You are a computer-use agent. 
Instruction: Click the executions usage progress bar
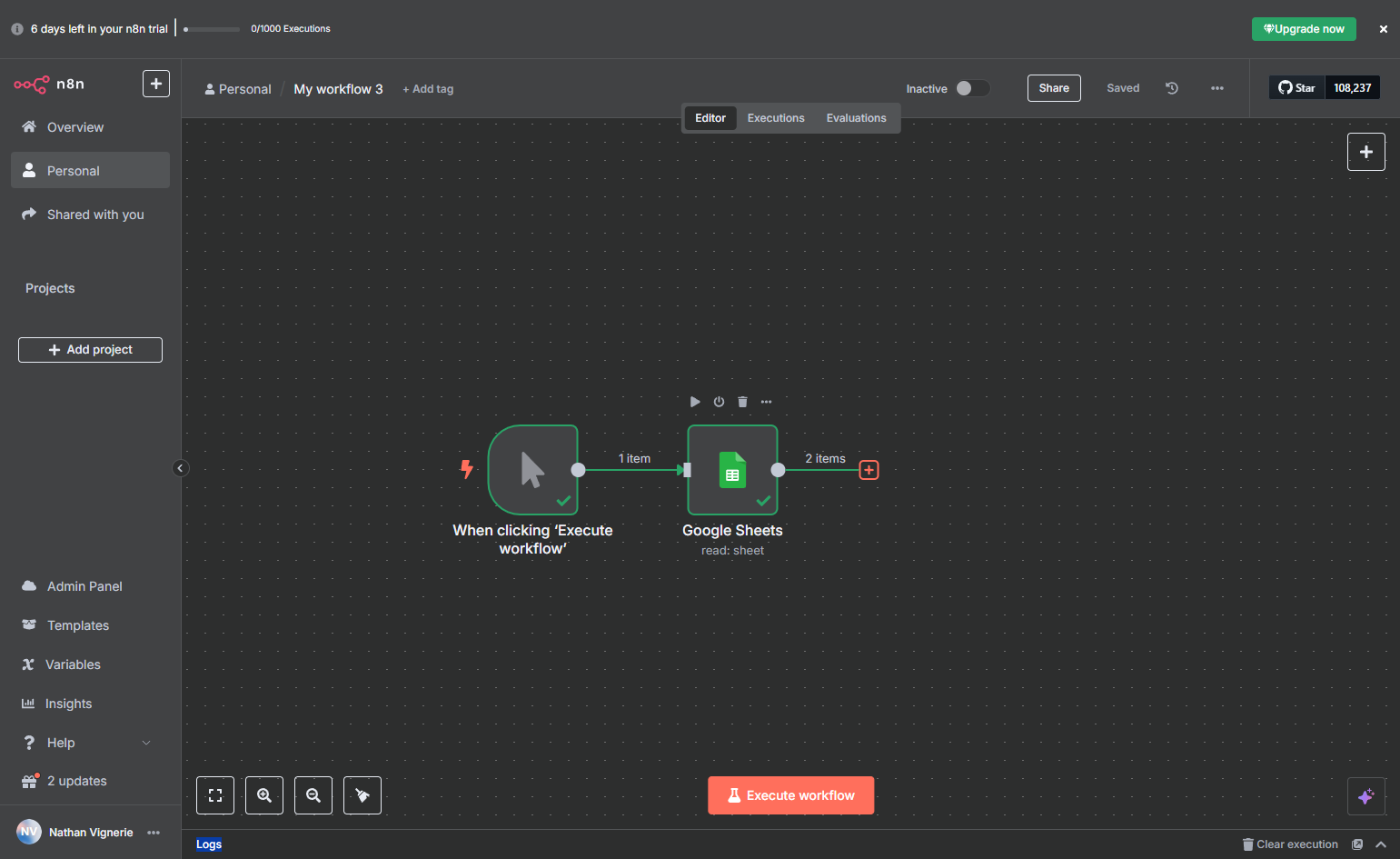pos(212,29)
